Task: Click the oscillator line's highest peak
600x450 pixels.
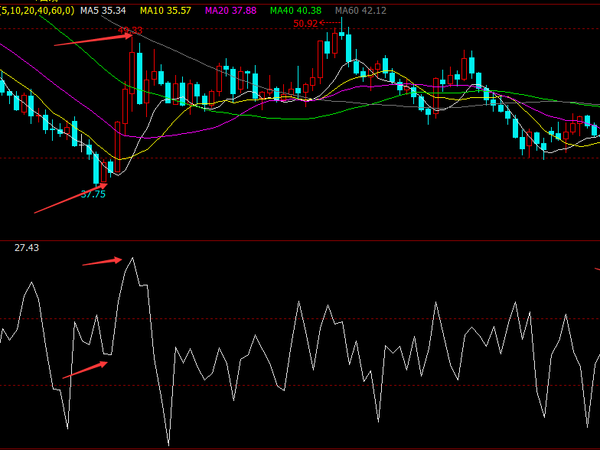Action: (132, 258)
